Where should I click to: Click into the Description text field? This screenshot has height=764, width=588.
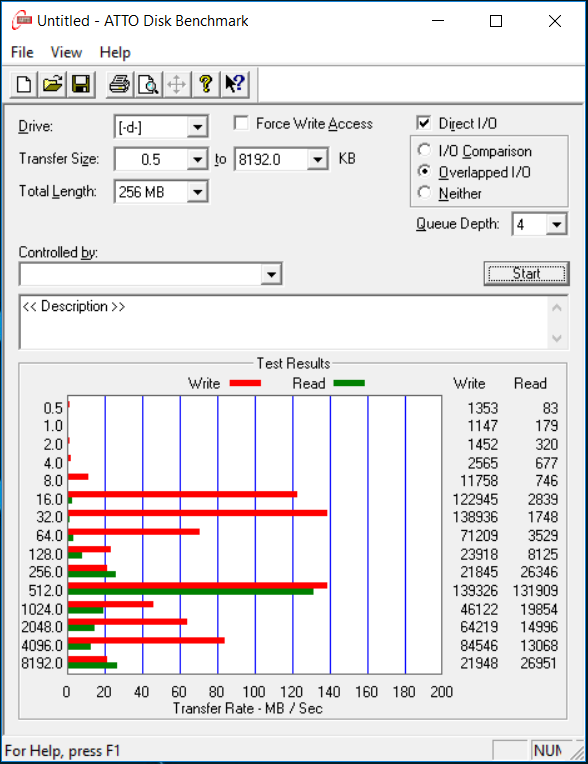284,322
